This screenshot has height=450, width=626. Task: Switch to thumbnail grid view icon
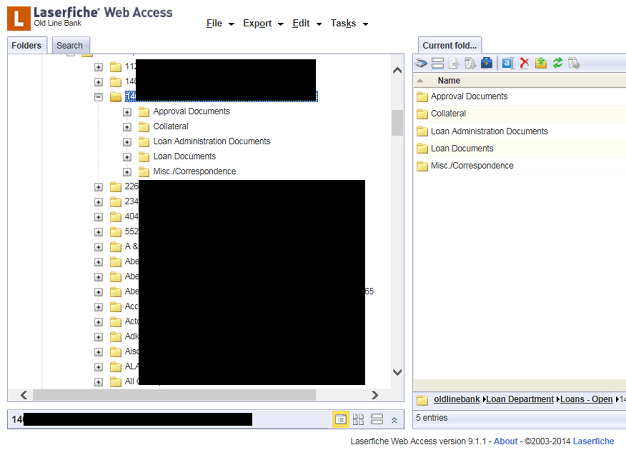click(x=359, y=419)
